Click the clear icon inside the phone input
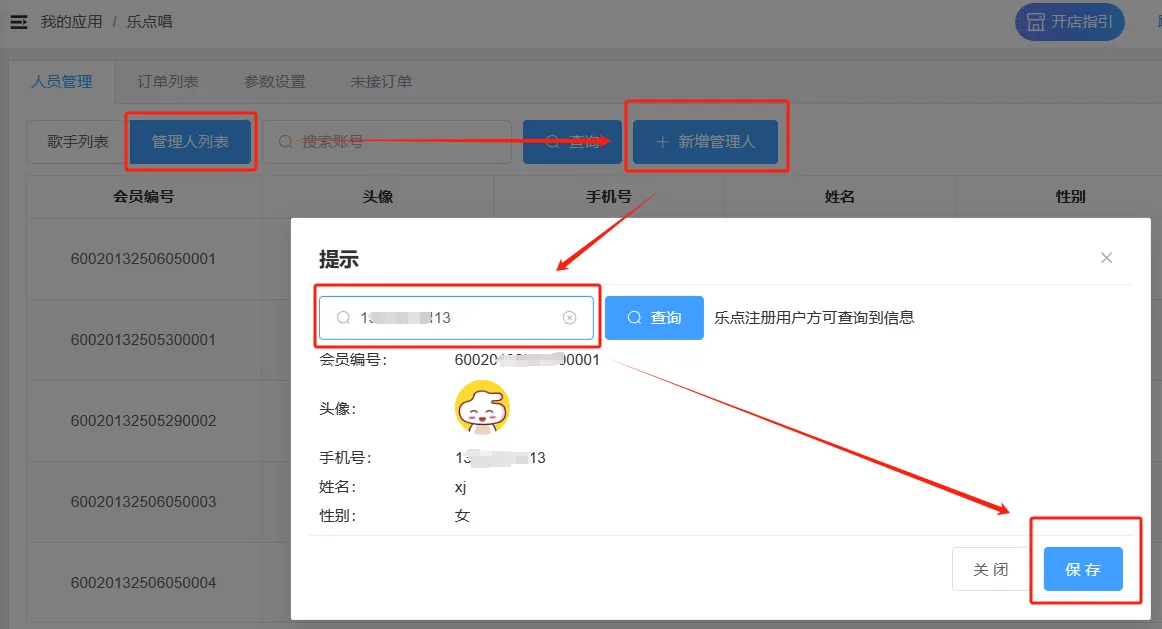 pyautogui.click(x=570, y=318)
